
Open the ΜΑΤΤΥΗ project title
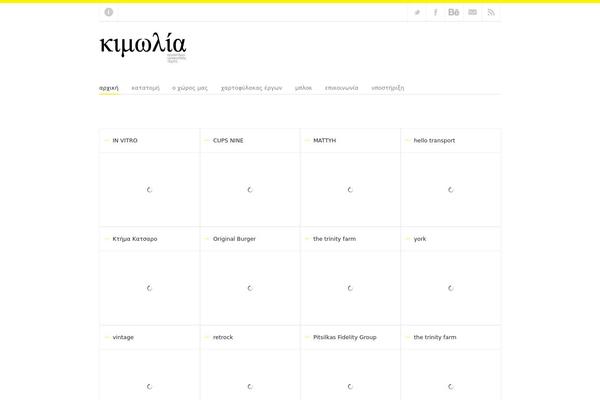point(324,140)
